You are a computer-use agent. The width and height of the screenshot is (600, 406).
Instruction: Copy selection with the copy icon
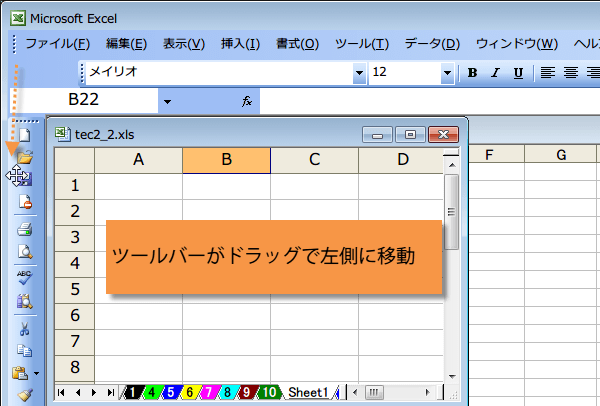point(25,351)
